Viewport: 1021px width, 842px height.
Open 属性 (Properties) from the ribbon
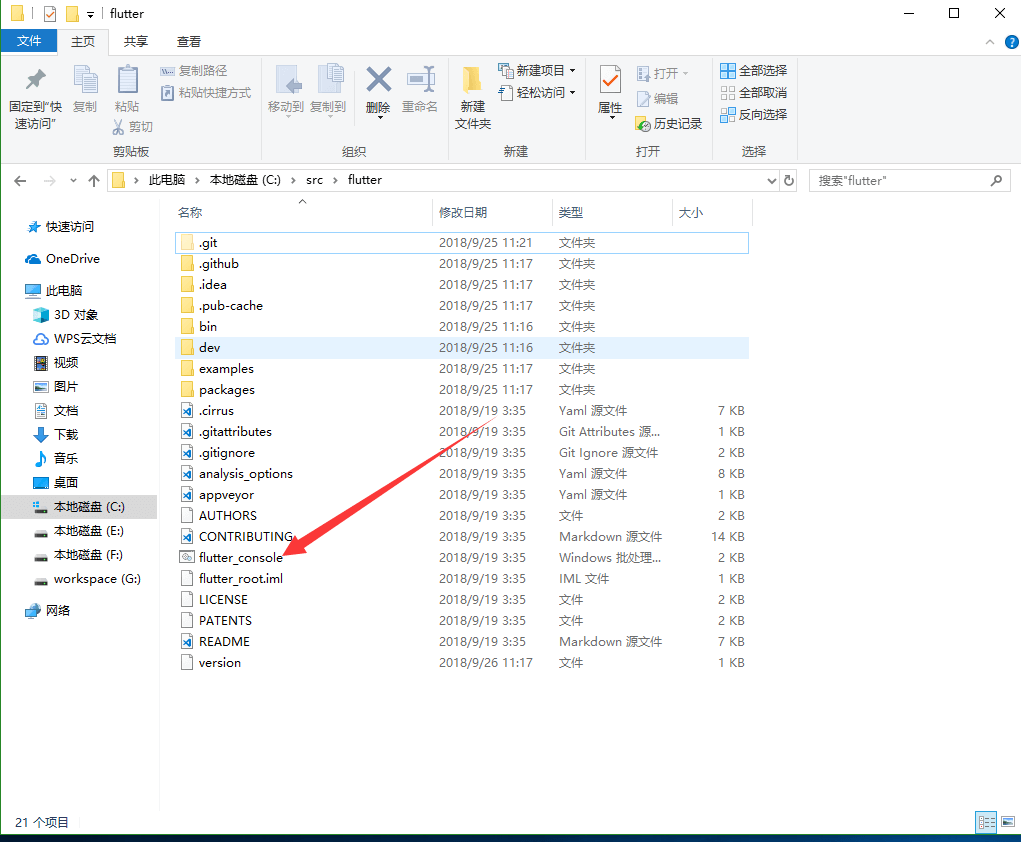609,90
